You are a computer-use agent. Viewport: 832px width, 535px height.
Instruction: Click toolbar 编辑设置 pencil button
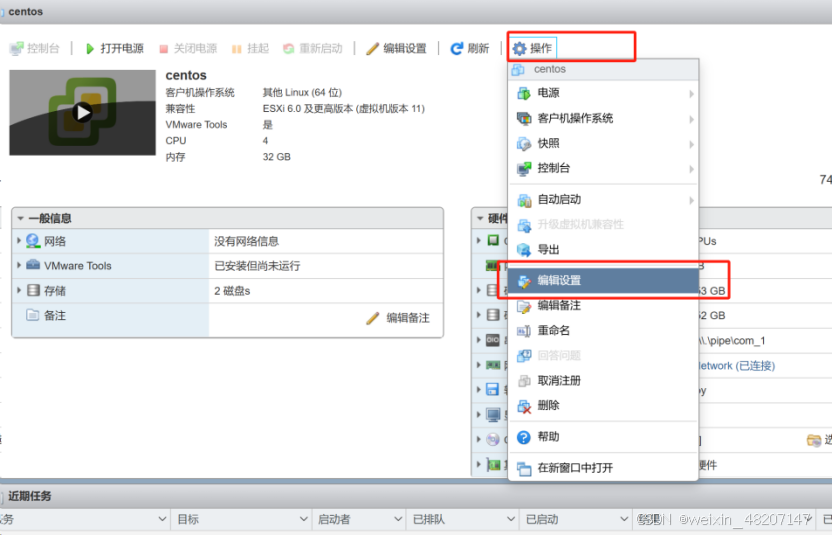(x=396, y=48)
